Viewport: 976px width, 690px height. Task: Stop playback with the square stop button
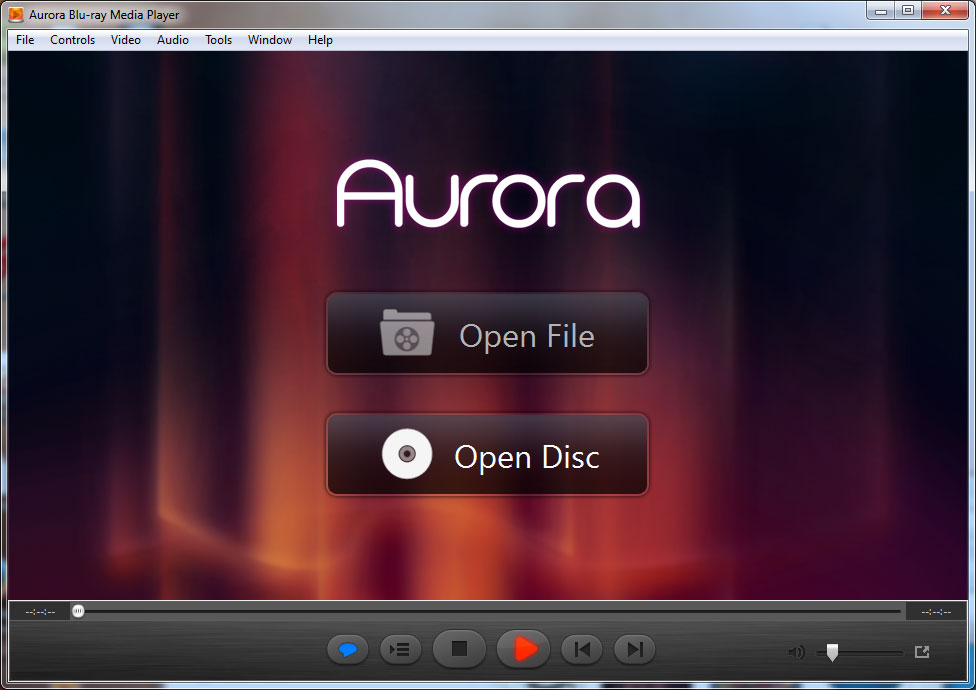coord(459,649)
